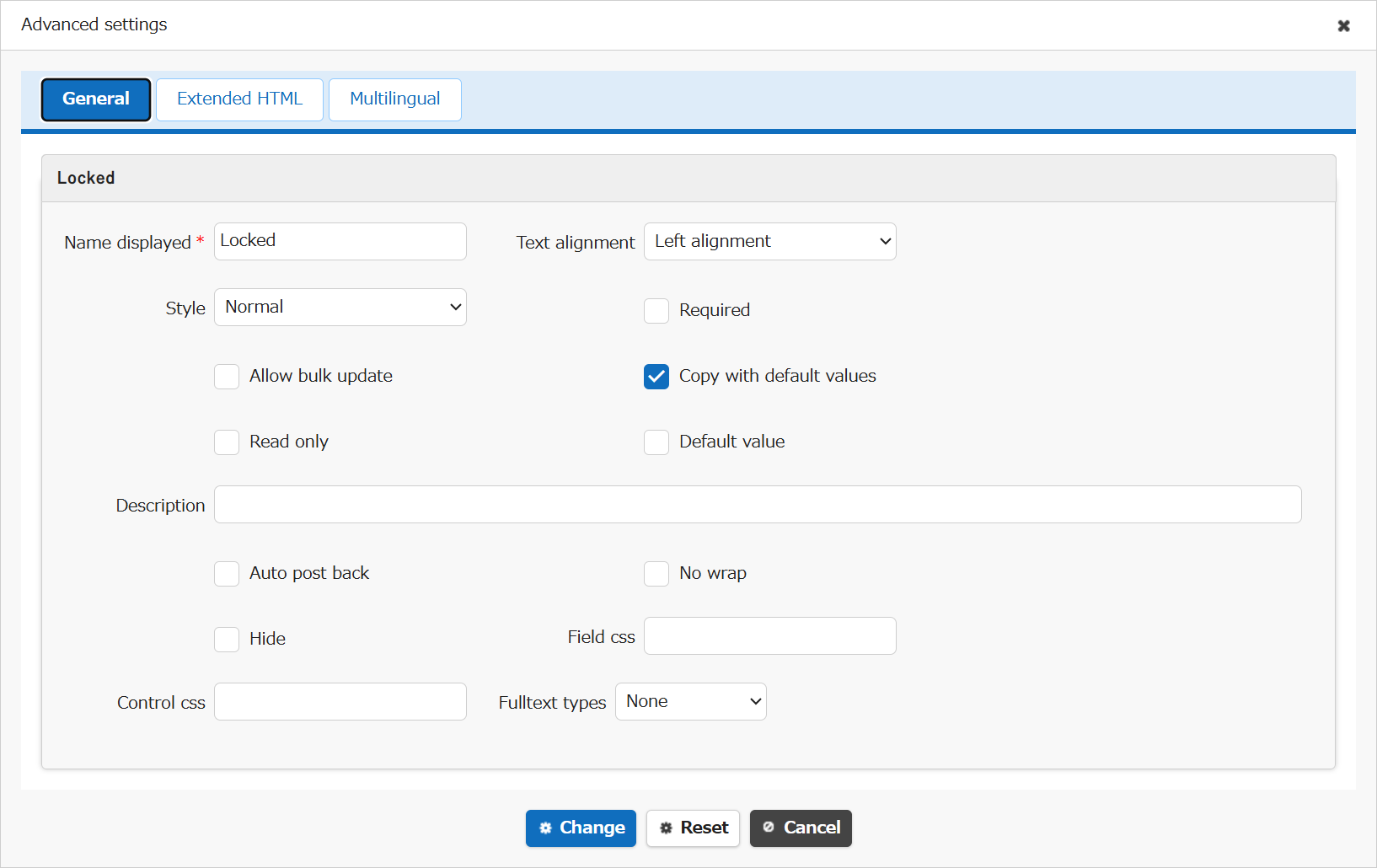Uncheck Copy with default values
Screen dimensions: 1377x868
tap(656, 376)
